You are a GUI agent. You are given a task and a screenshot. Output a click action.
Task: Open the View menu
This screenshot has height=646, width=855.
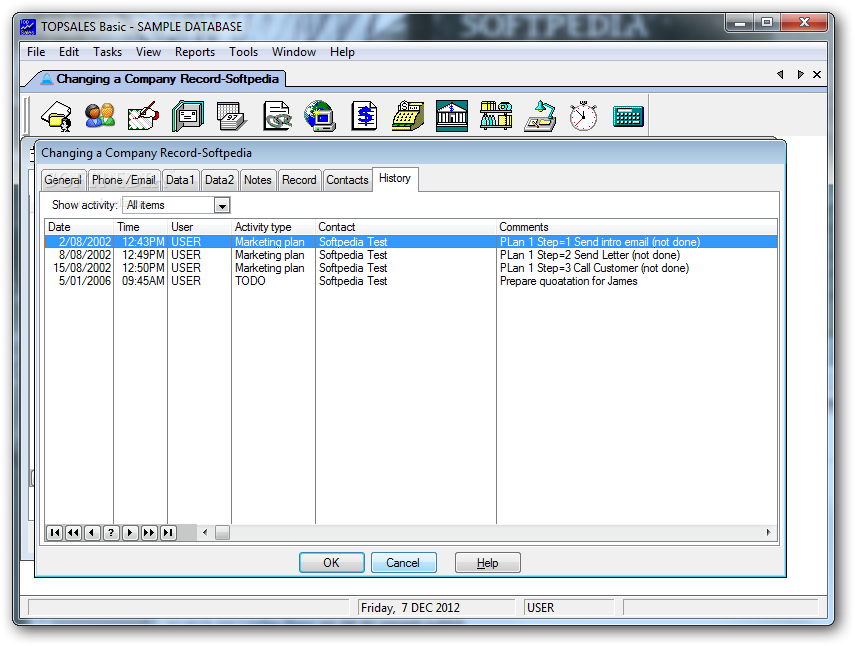pyautogui.click(x=148, y=52)
